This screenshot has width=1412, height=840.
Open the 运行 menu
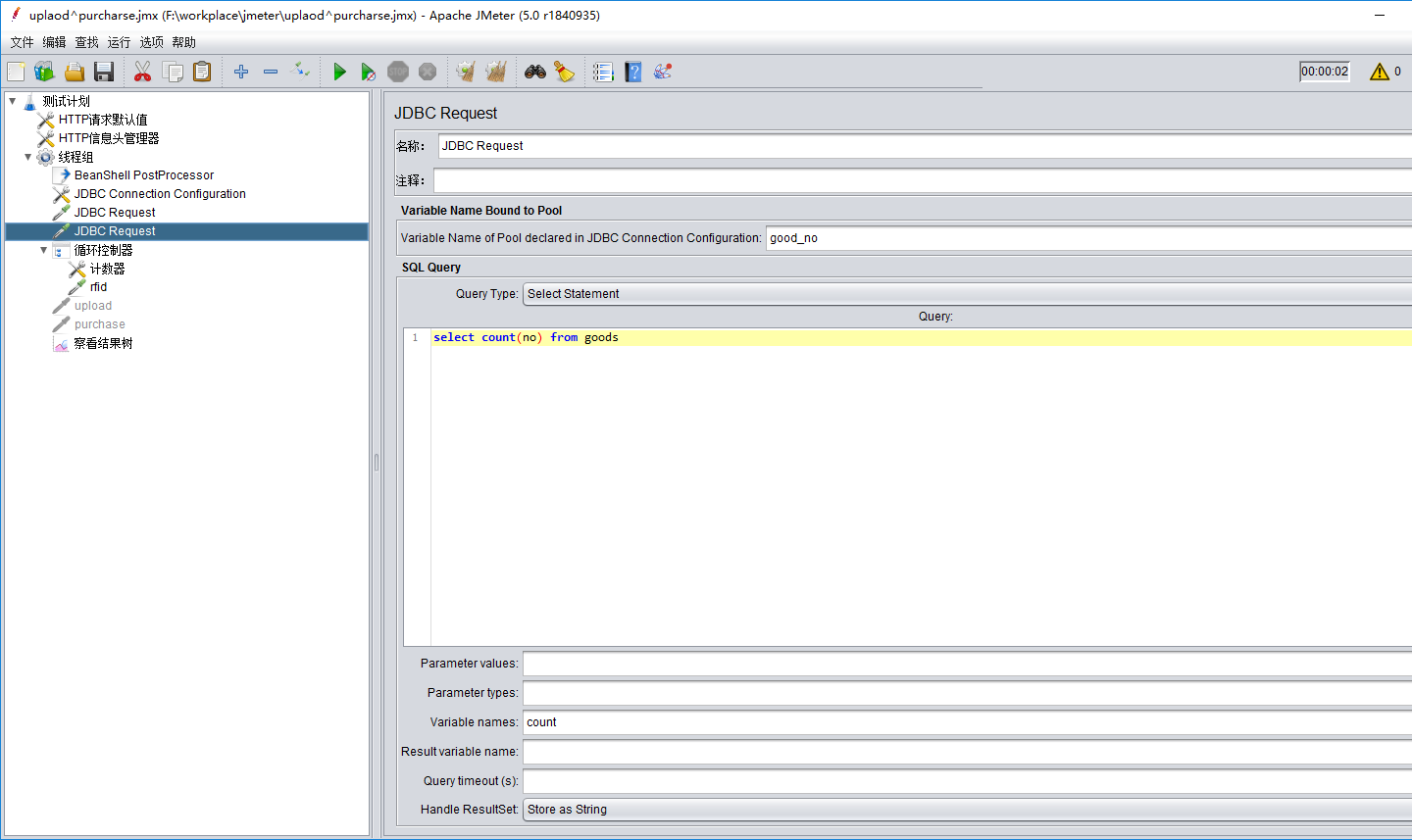[x=120, y=42]
